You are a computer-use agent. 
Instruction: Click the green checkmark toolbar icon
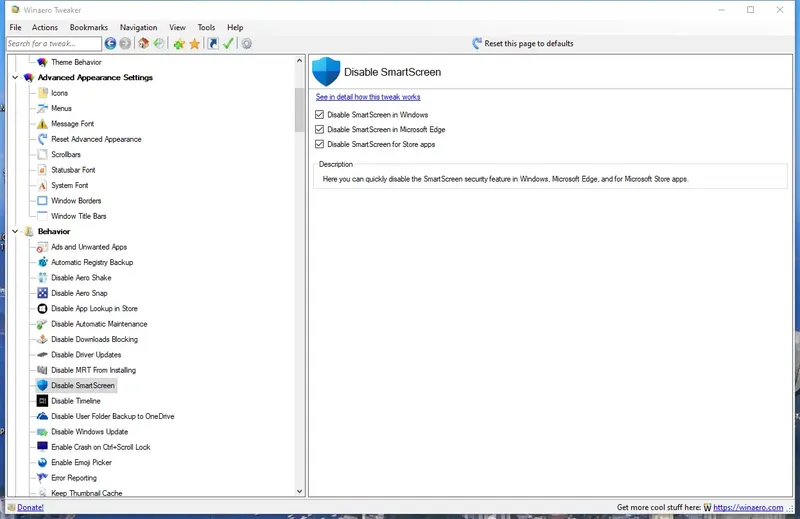point(228,43)
